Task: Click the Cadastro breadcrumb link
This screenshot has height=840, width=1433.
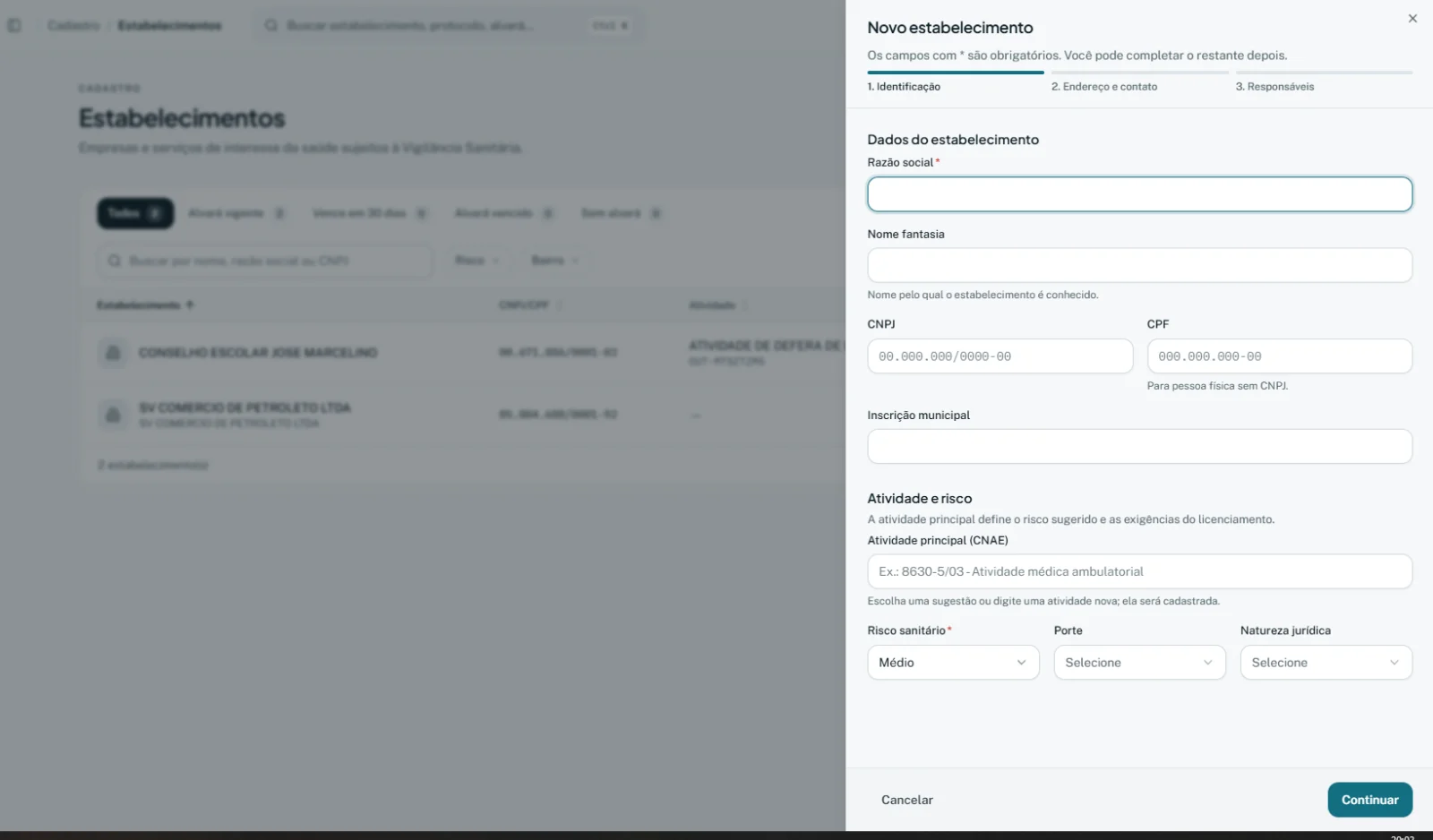Action: 73,25
